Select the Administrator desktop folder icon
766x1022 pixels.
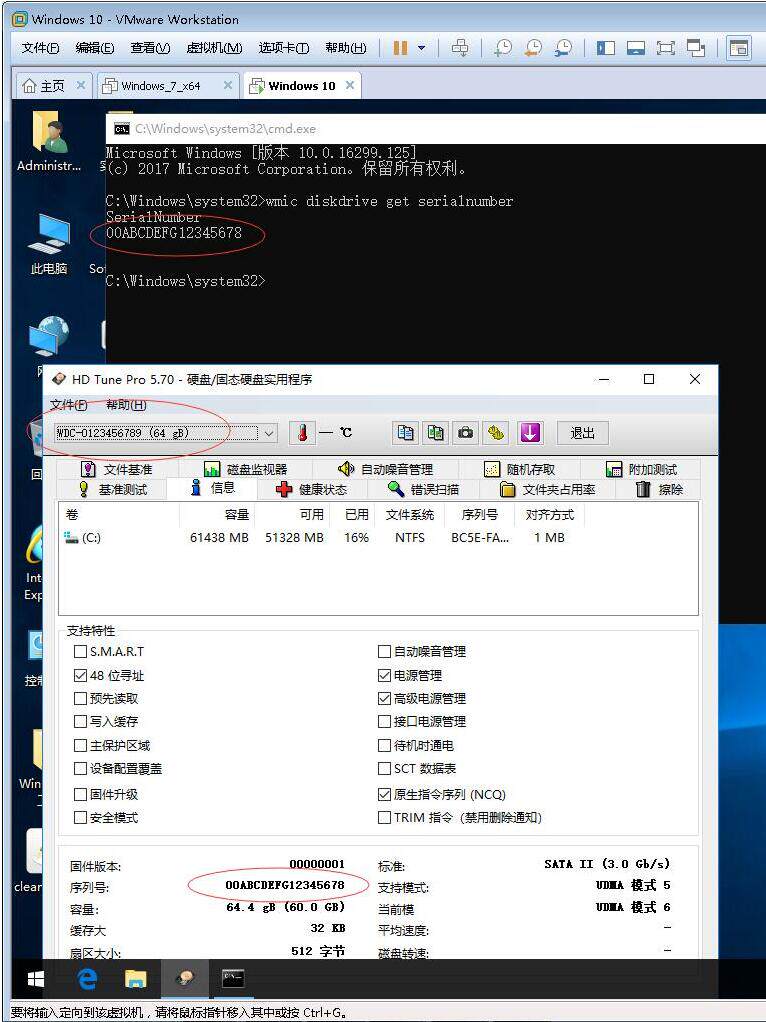(x=50, y=141)
